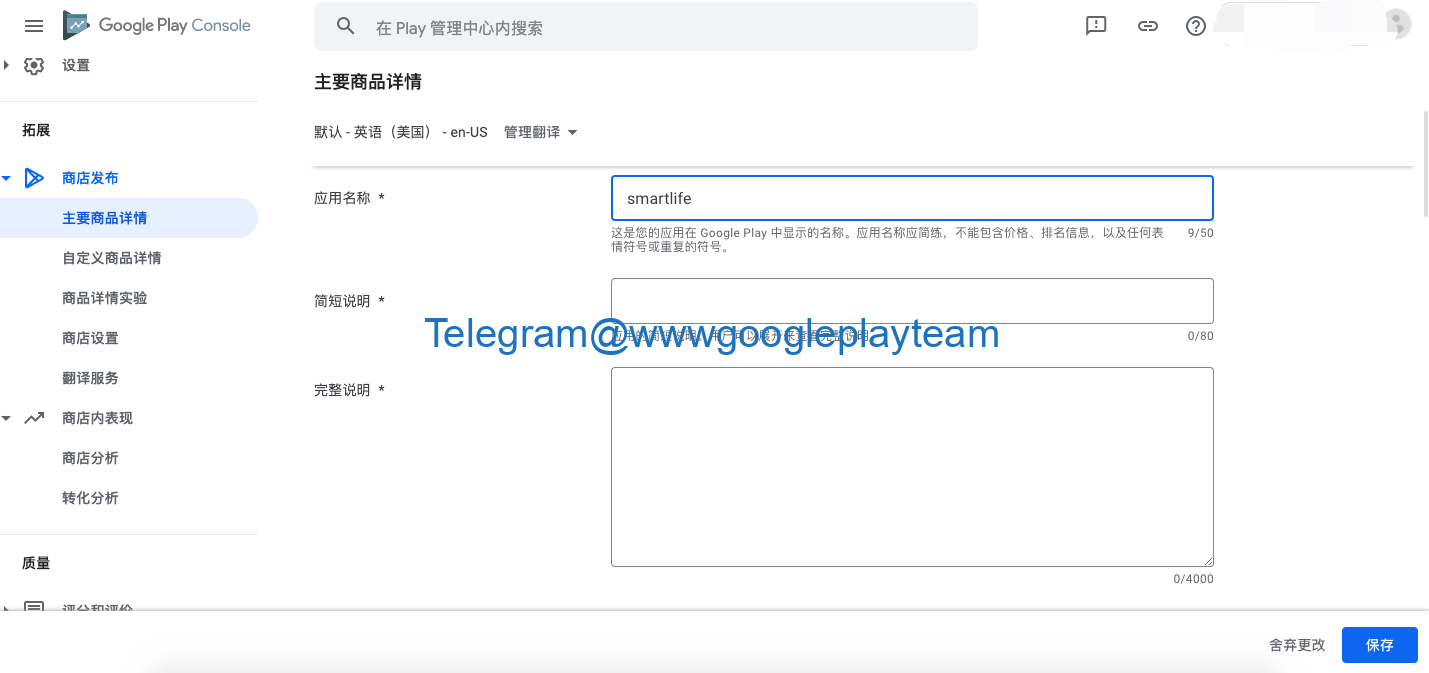Collapse the 商店发布 section arrow
This screenshot has height=673, width=1429.
point(6,178)
